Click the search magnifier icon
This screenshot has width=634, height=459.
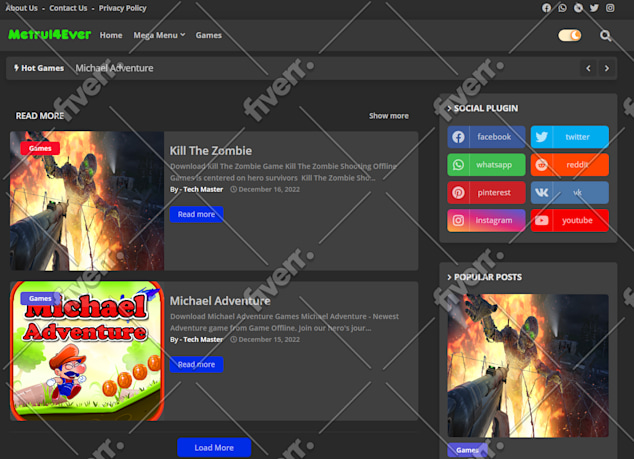[605, 36]
